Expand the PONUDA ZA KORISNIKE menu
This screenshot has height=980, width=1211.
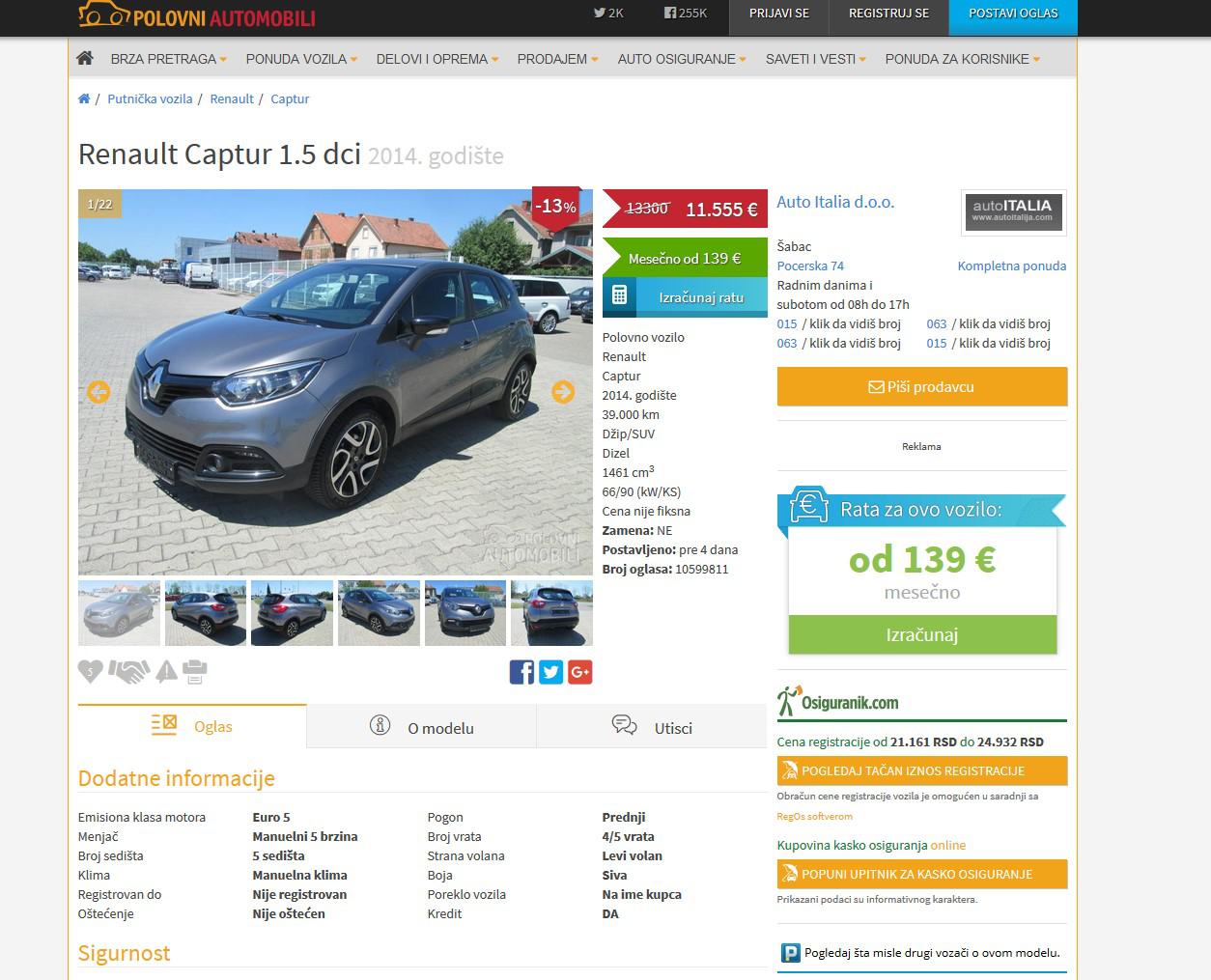(x=963, y=59)
